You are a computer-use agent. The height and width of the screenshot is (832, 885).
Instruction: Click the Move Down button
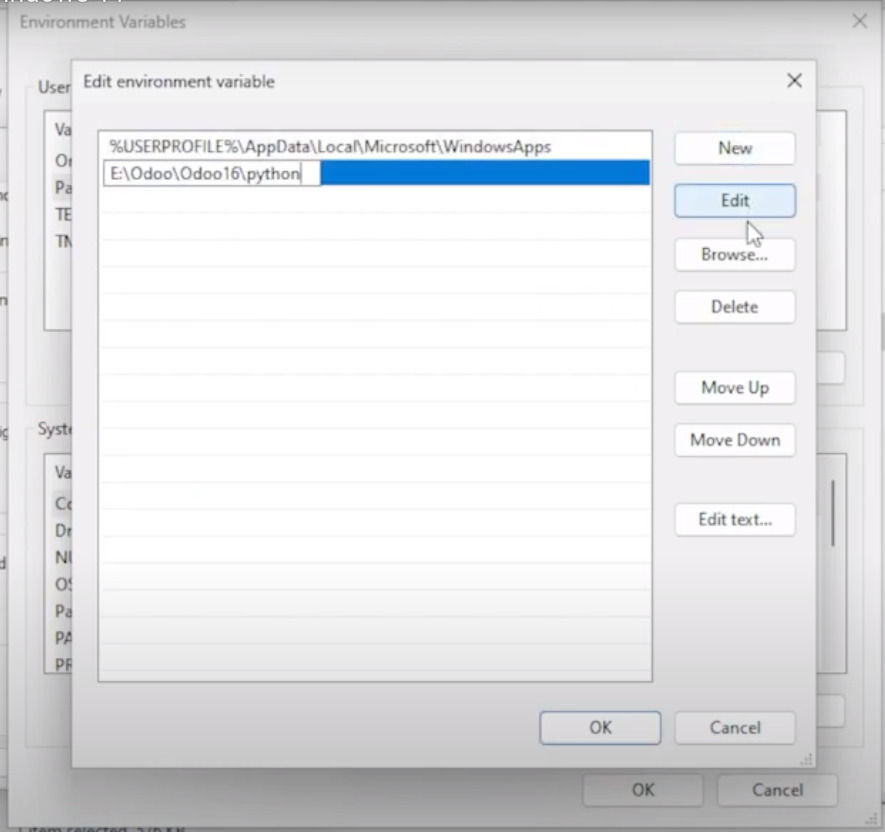734,440
